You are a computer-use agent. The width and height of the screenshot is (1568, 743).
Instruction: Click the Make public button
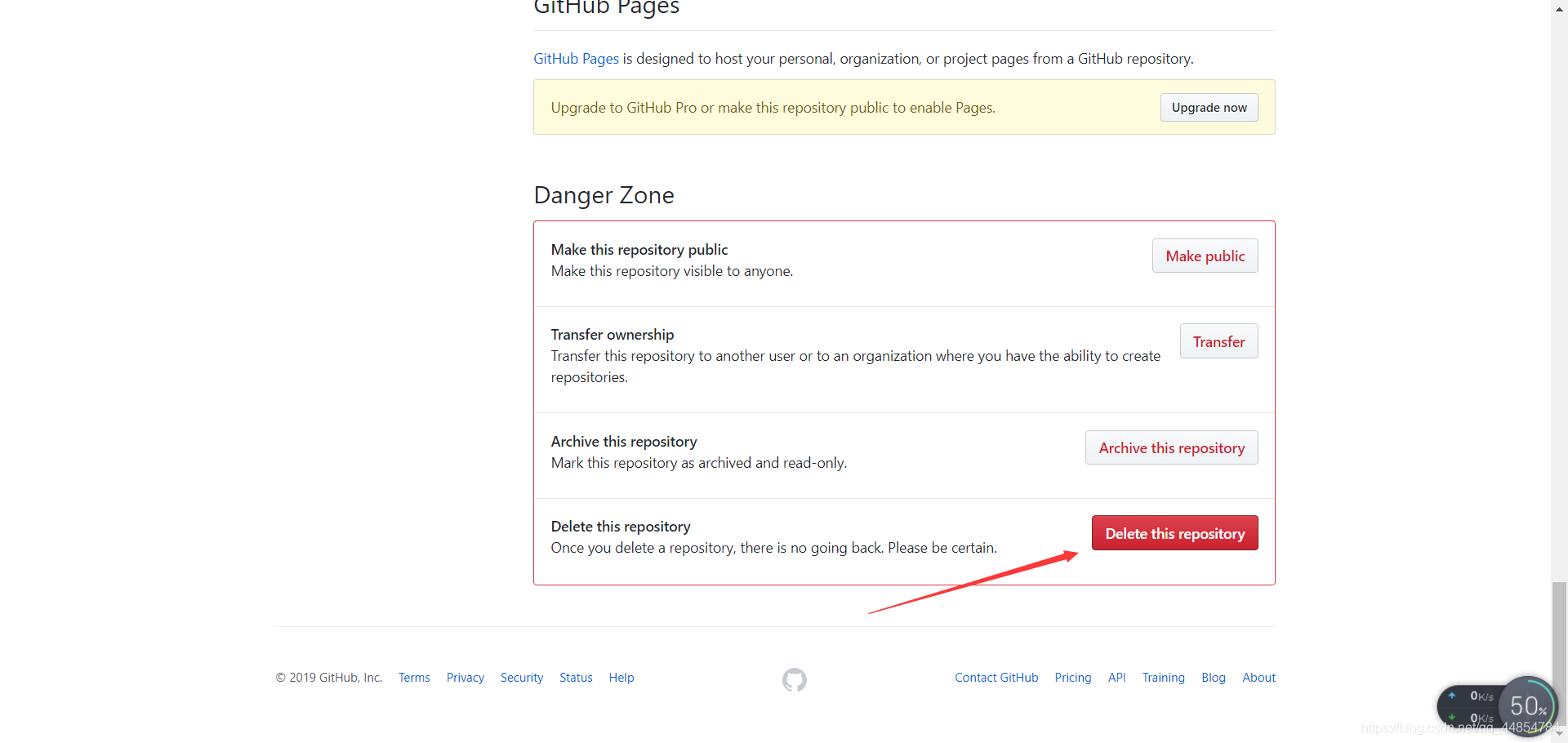[1205, 256]
